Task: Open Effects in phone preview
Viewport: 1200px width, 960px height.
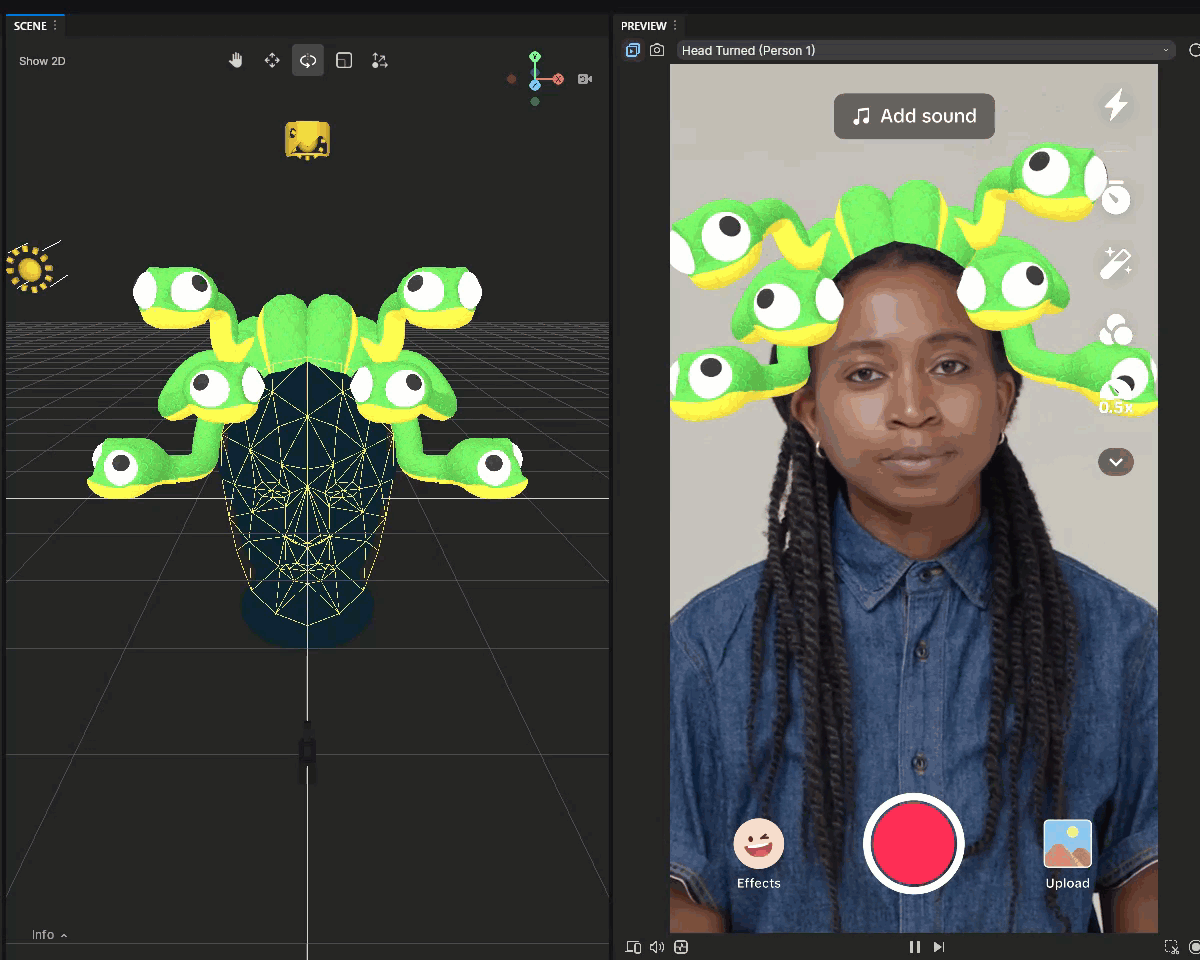Action: [x=759, y=855]
